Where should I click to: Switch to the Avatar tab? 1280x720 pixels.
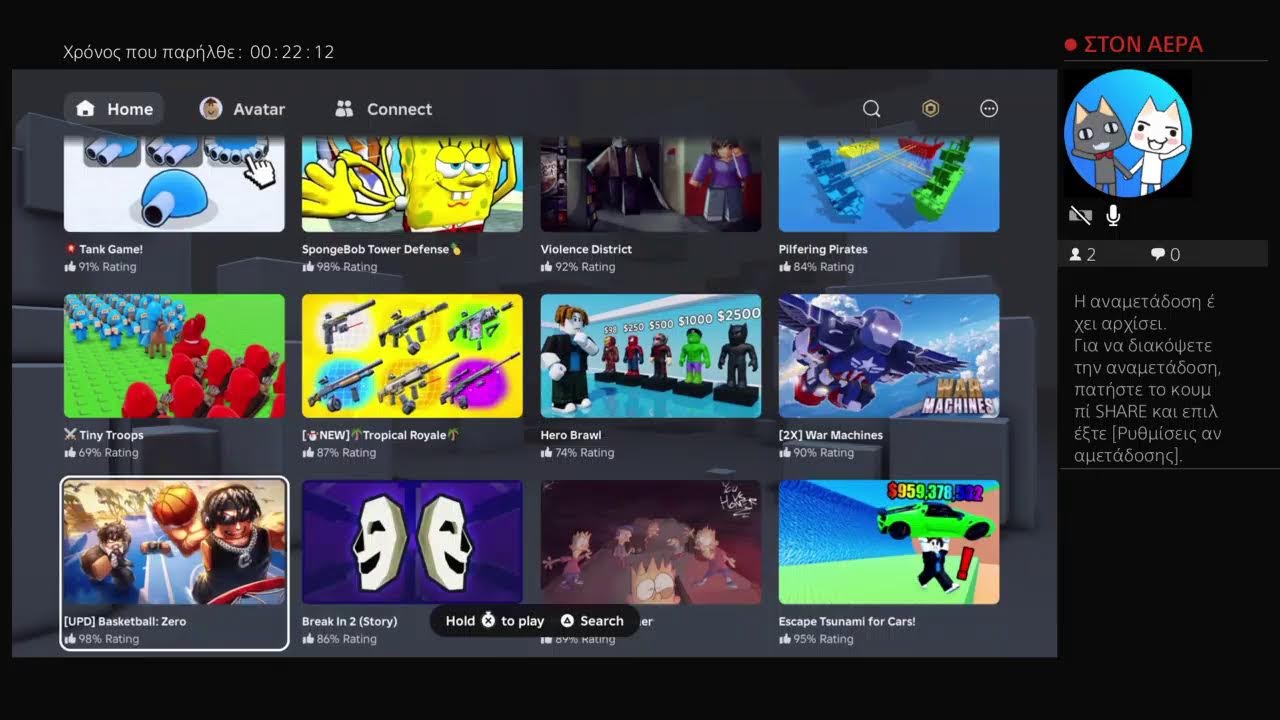click(243, 109)
